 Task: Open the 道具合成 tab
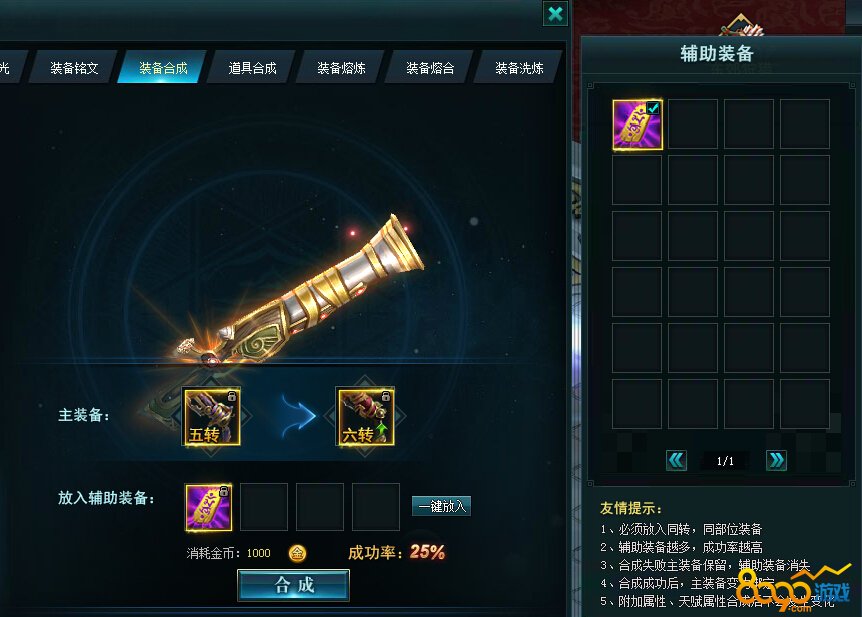[x=252, y=68]
